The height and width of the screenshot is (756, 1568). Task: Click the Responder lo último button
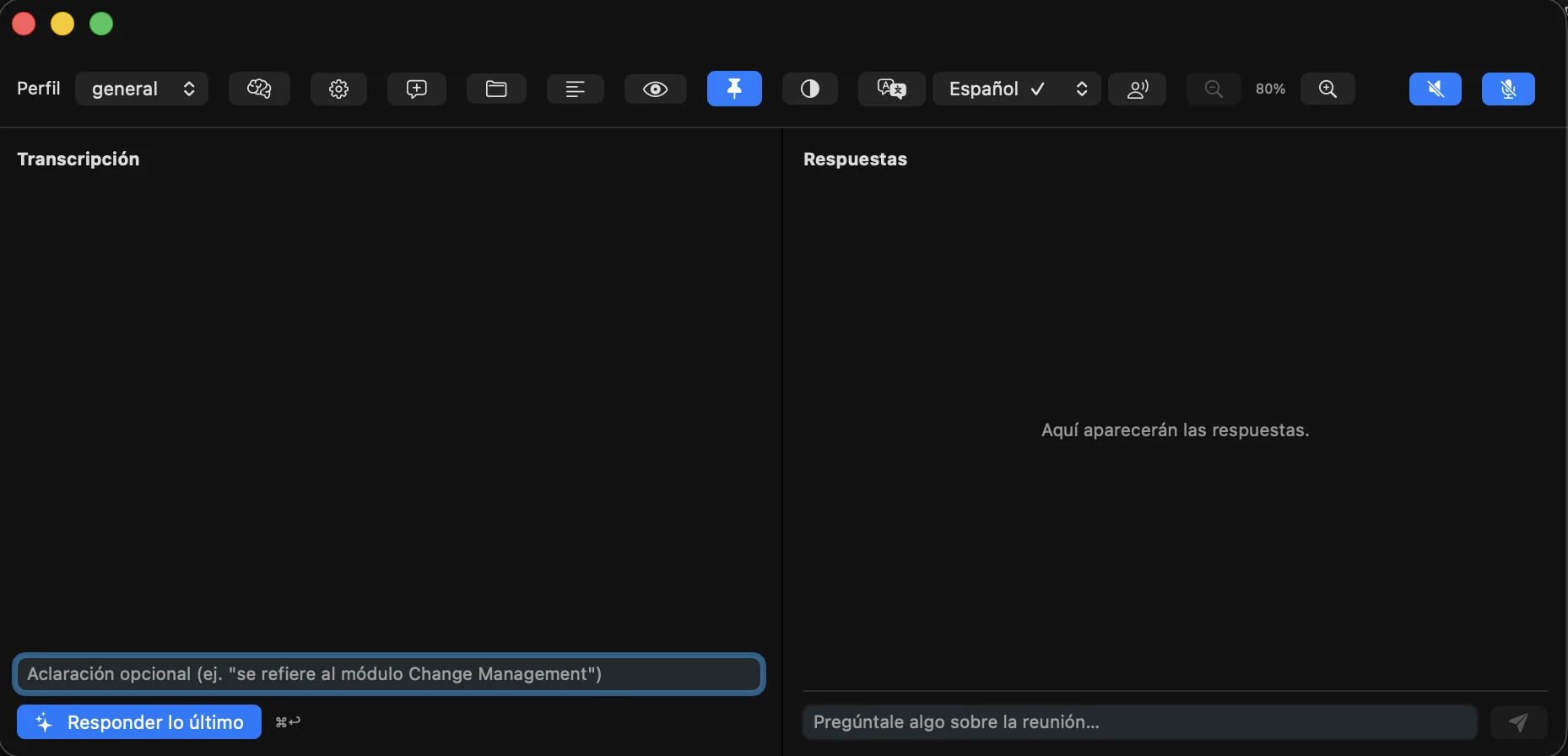139,722
